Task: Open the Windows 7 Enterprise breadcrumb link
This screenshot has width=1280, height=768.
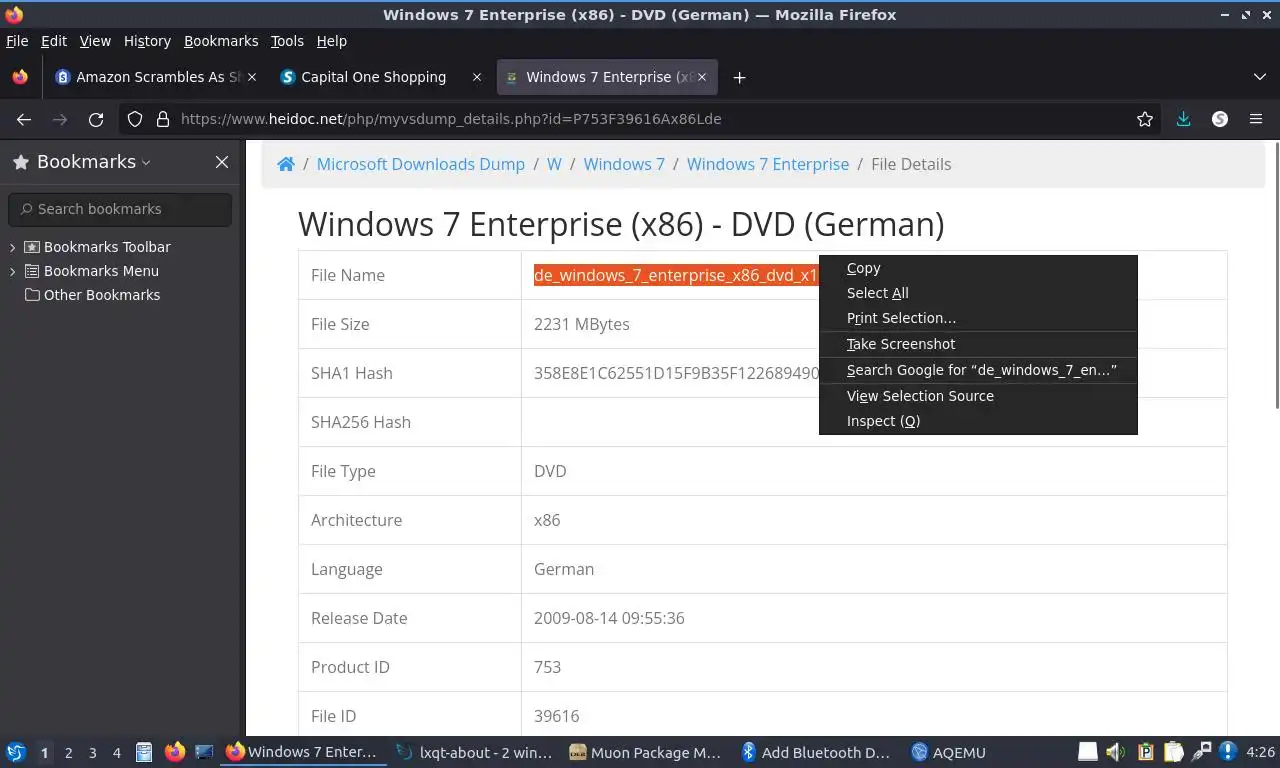Action: (768, 164)
